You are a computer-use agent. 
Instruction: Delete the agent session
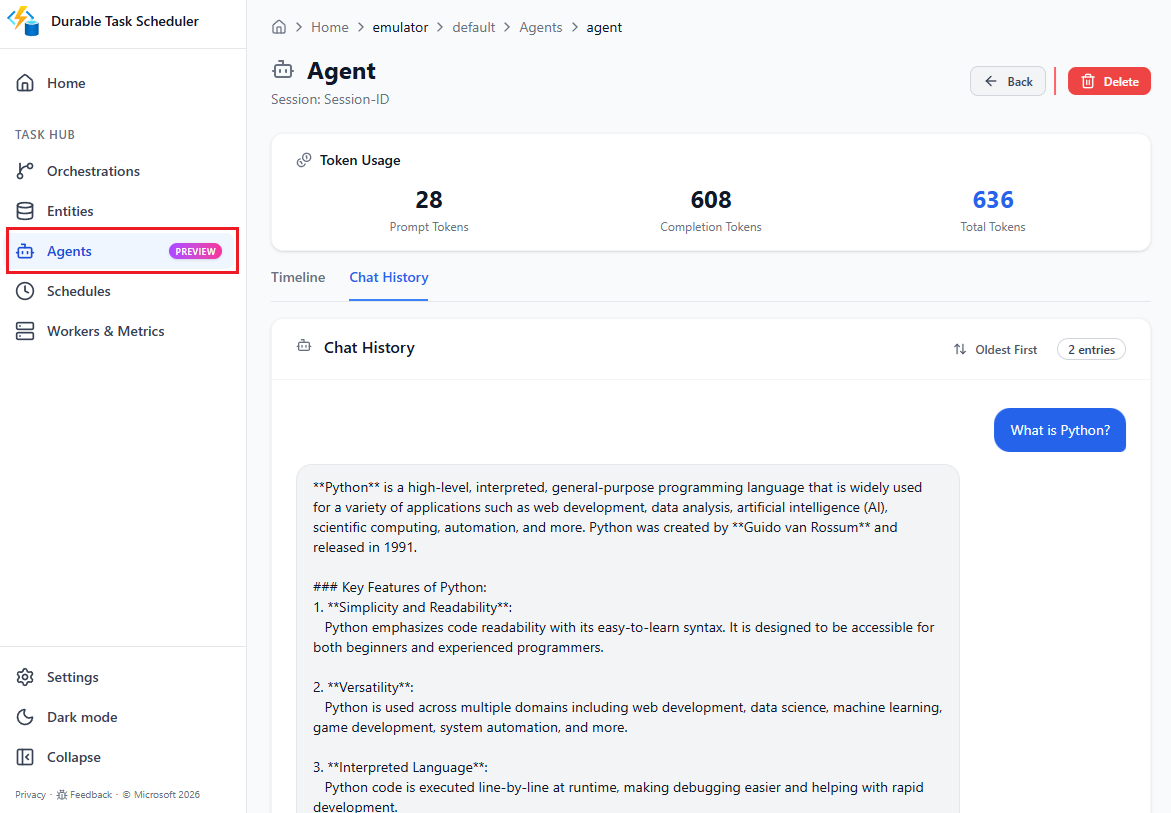pos(1109,81)
